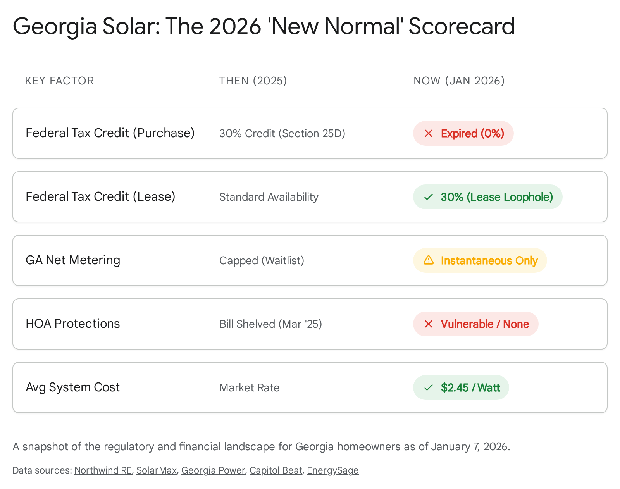The width and height of the screenshot is (620, 489).
Task: Click the red X icon in Vulnerable badge
Action: tap(428, 324)
